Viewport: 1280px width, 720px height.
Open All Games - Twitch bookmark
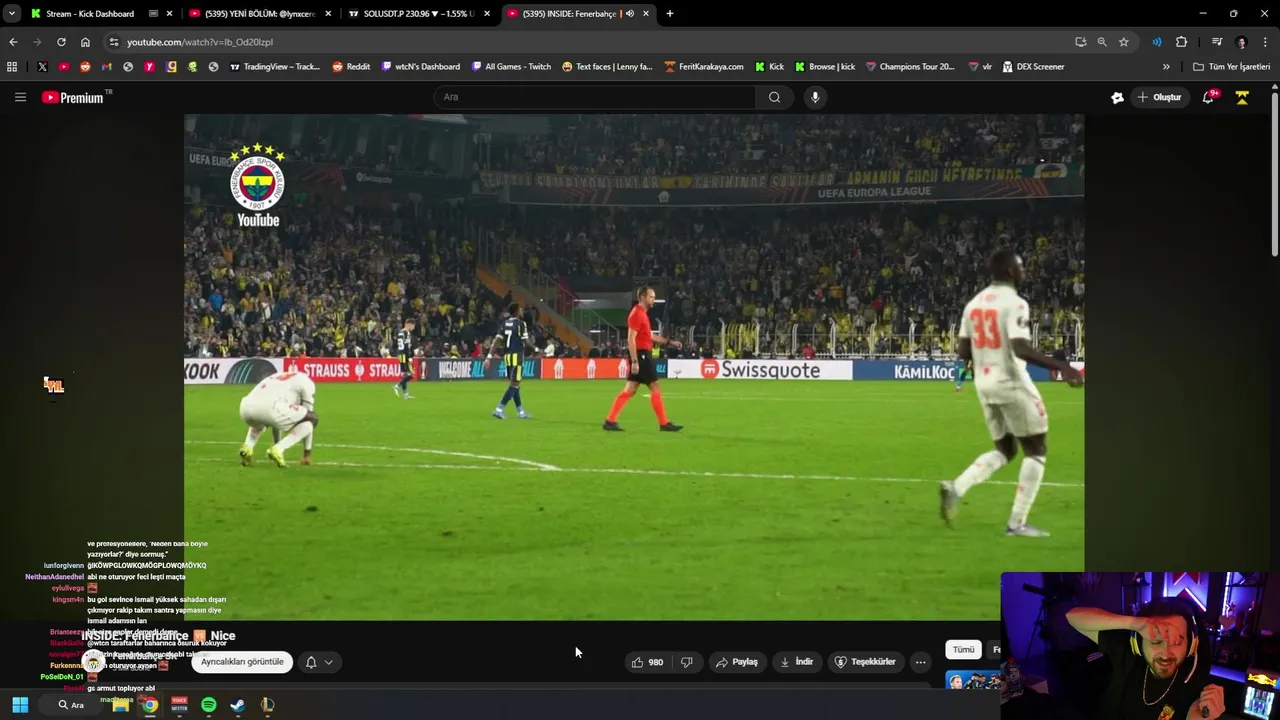(511, 67)
